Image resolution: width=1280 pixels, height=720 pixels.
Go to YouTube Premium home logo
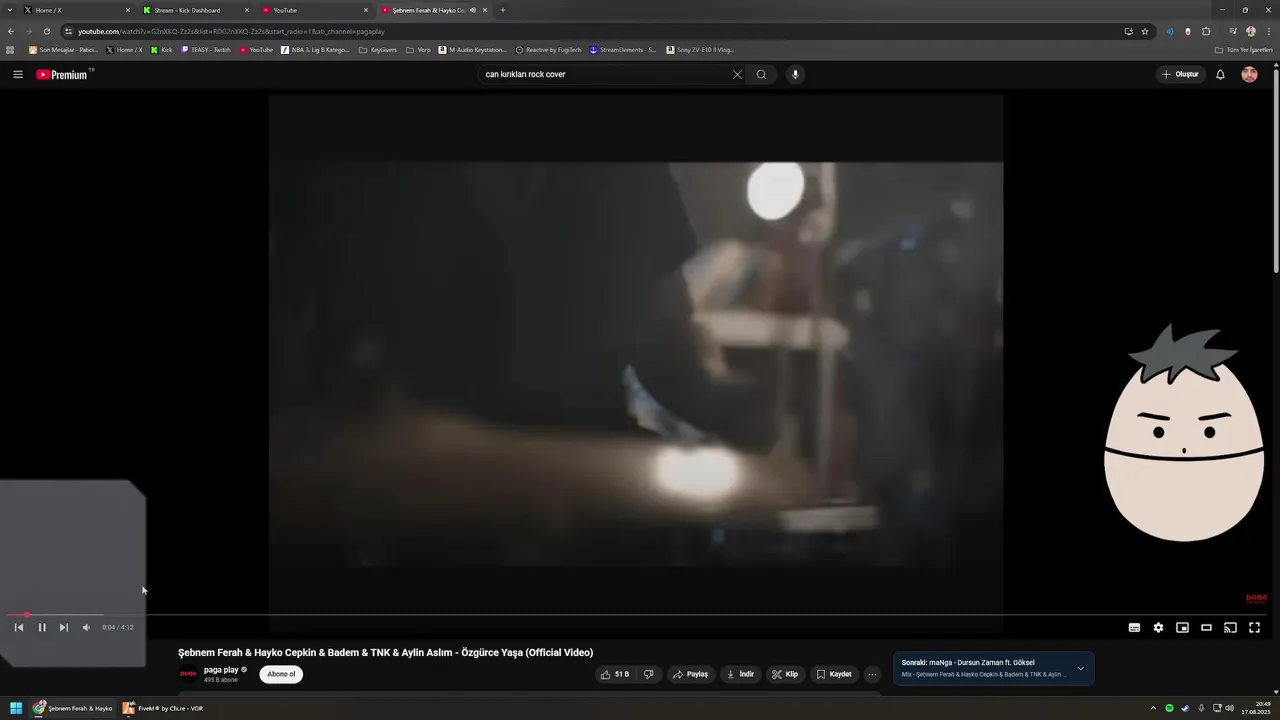64,74
